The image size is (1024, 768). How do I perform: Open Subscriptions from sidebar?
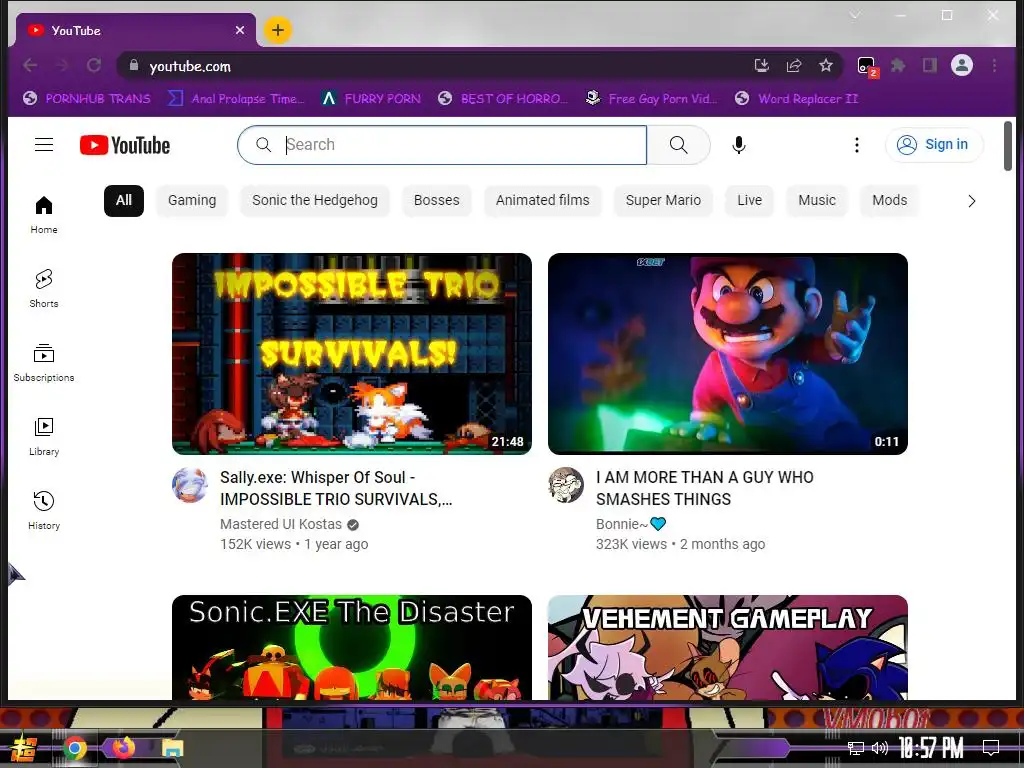(44, 362)
